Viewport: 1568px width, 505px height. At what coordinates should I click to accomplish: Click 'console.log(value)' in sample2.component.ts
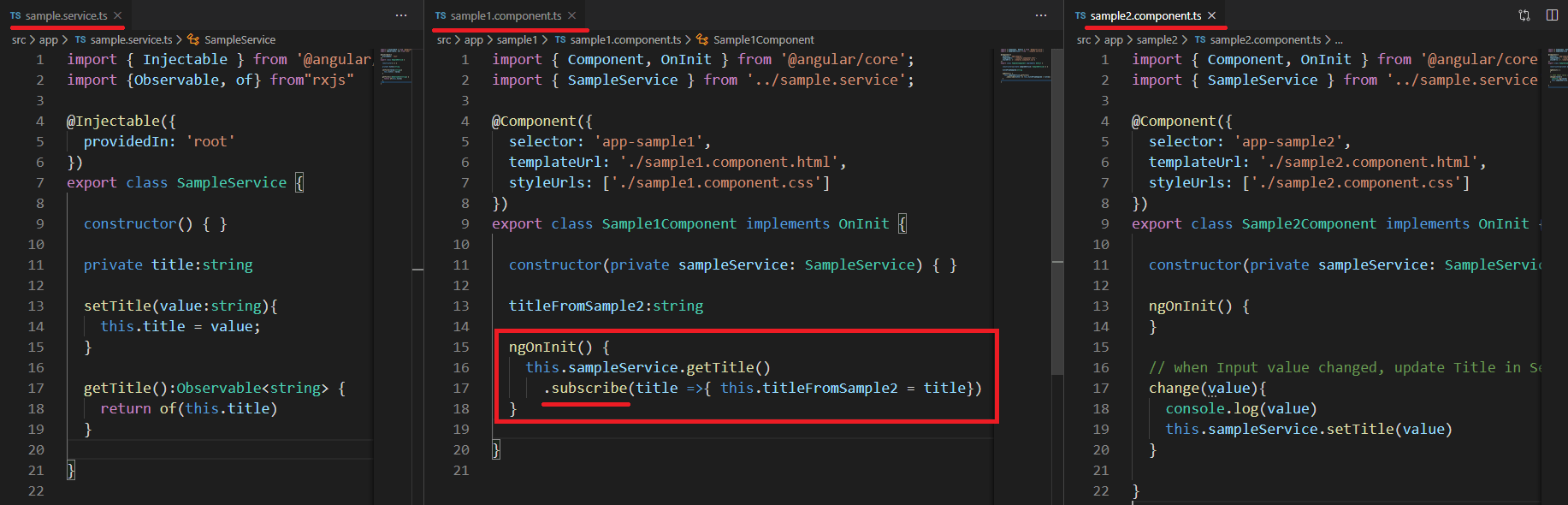tap(1240, 408)
